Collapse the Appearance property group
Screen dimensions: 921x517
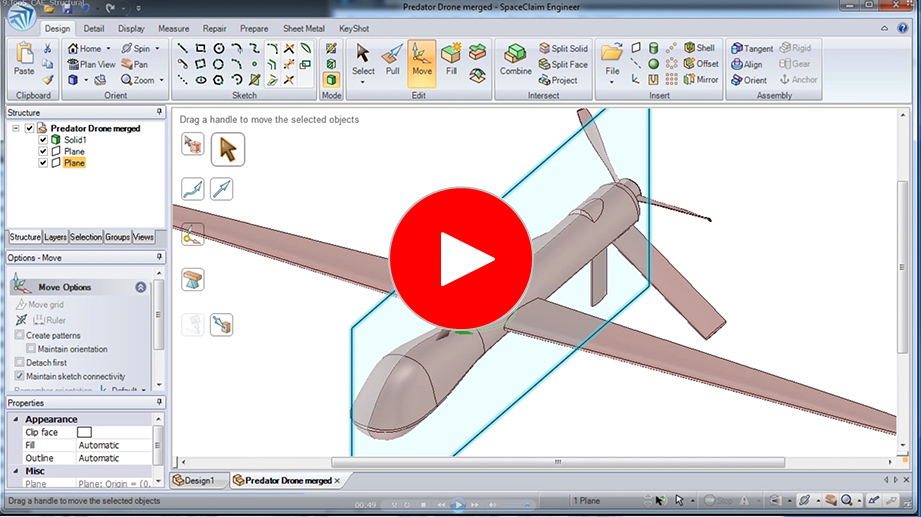[16, 419]
